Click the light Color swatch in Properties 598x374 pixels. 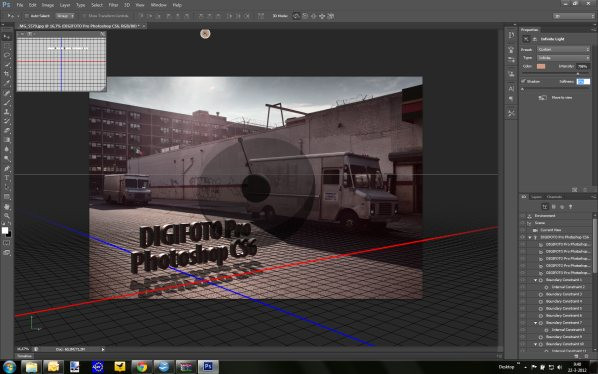tap(541, 66)
